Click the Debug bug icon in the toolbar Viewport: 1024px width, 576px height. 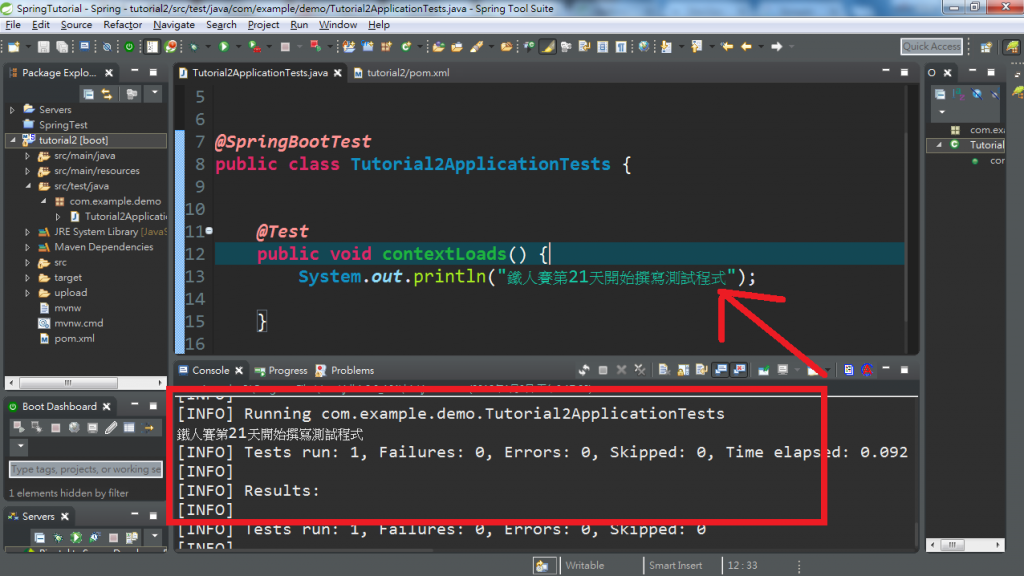click(x=194, y=46)
